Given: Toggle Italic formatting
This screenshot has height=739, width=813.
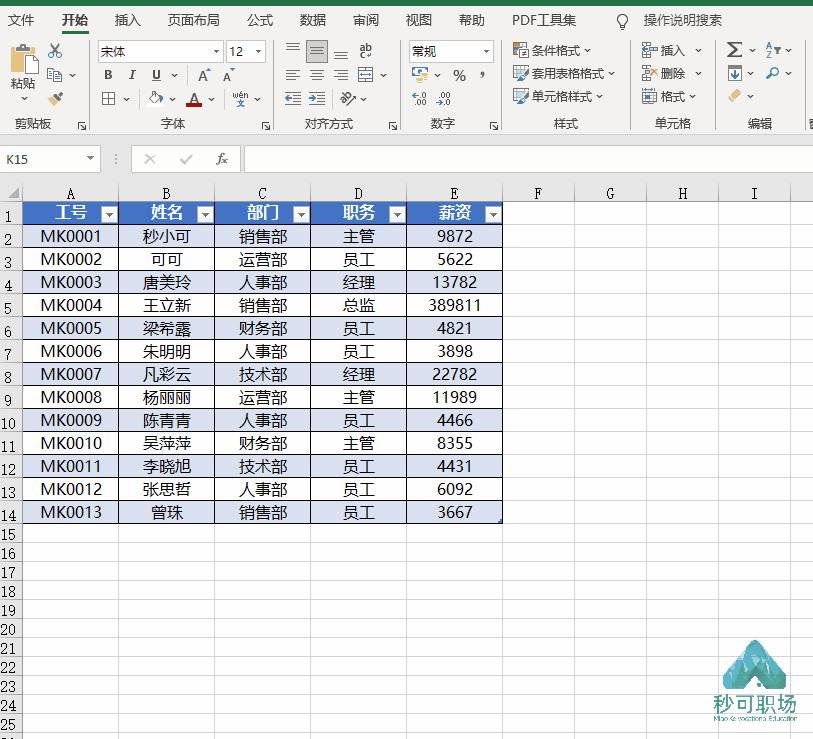Looking at the screenshot, I should pos(132,75).
